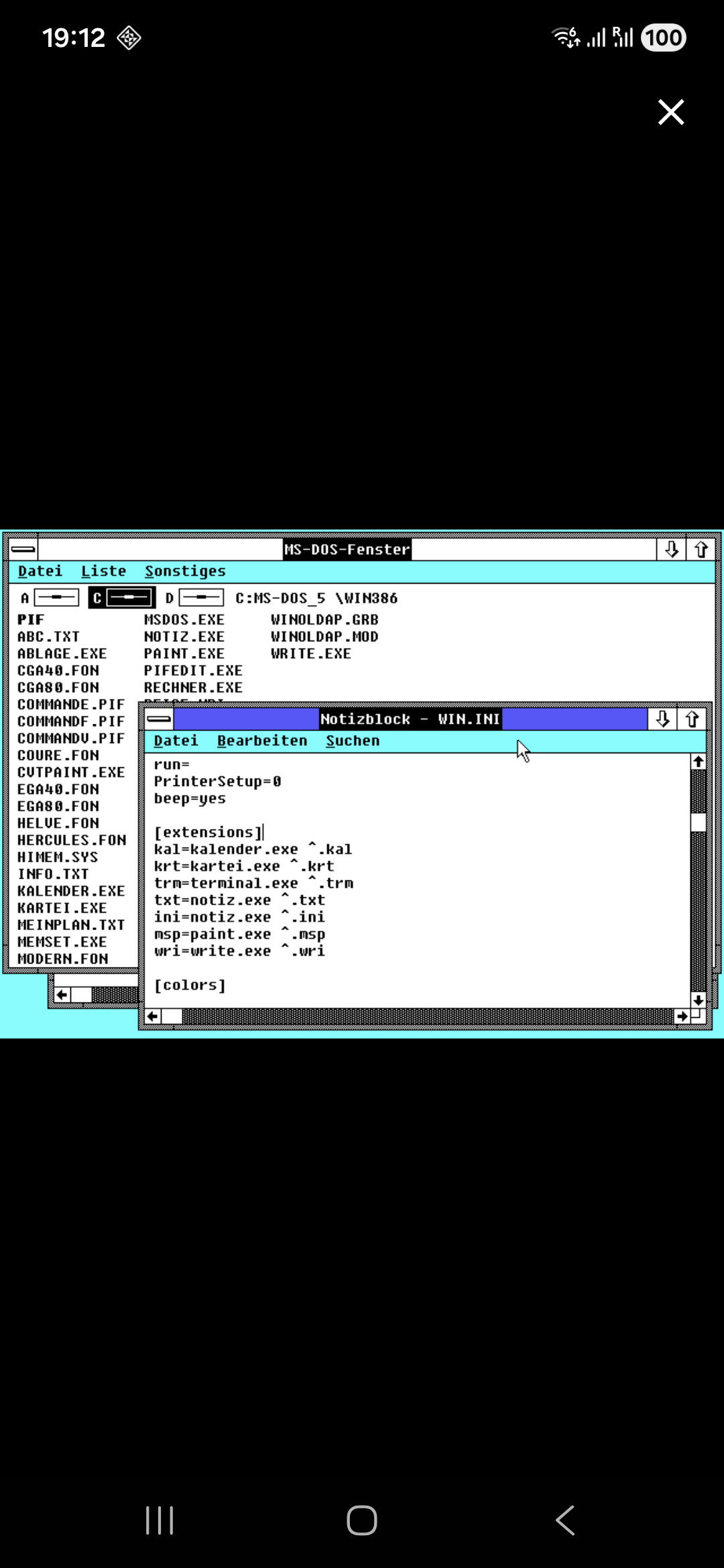Select file COURE.FON
The image size is (724, 1568).
coord(58,755)
